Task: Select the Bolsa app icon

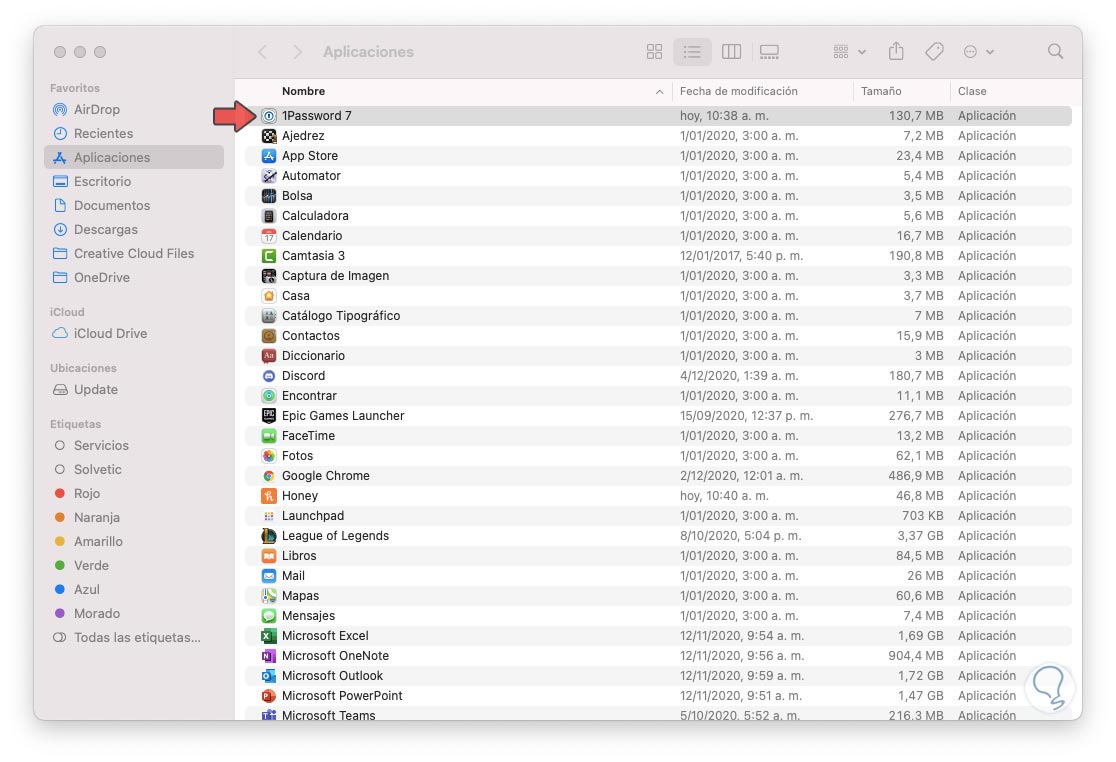Action: [268, 196]
